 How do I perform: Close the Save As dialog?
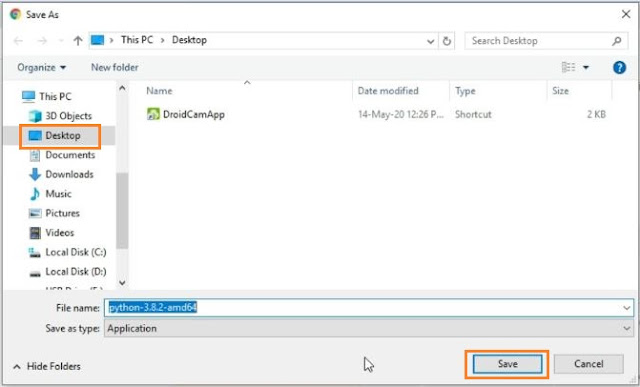626,14
